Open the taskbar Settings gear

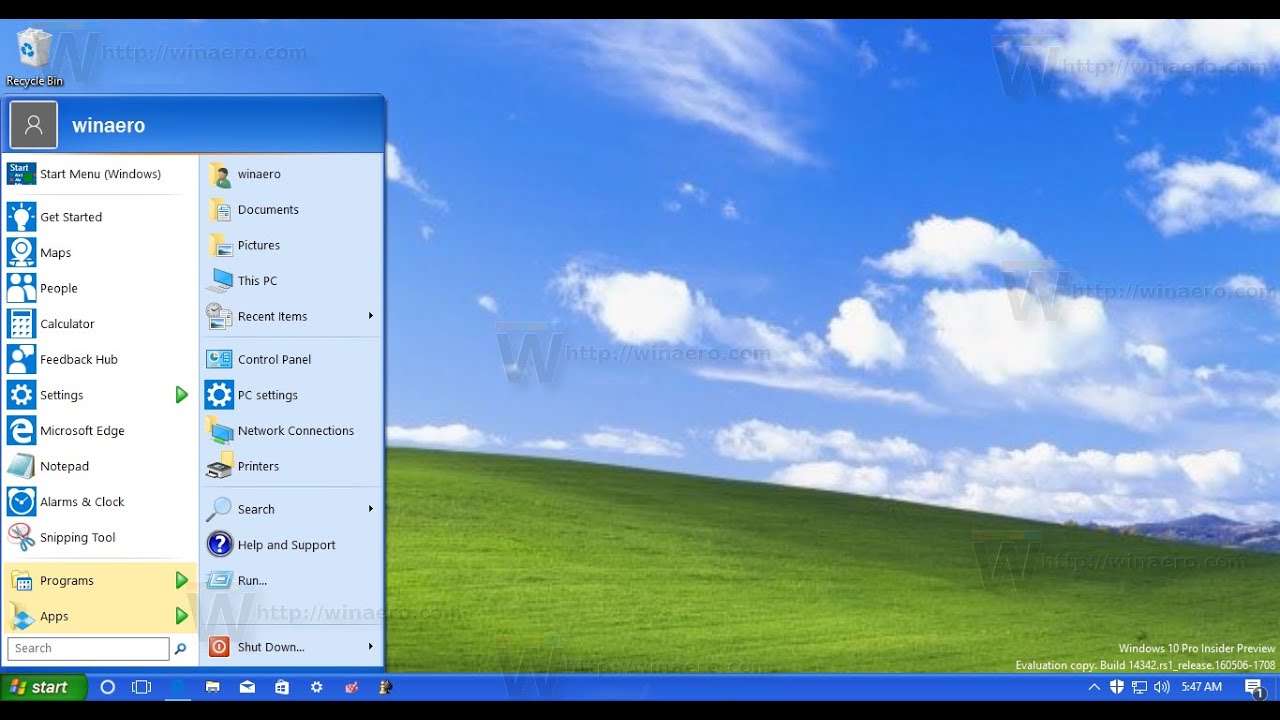point(317,687)
